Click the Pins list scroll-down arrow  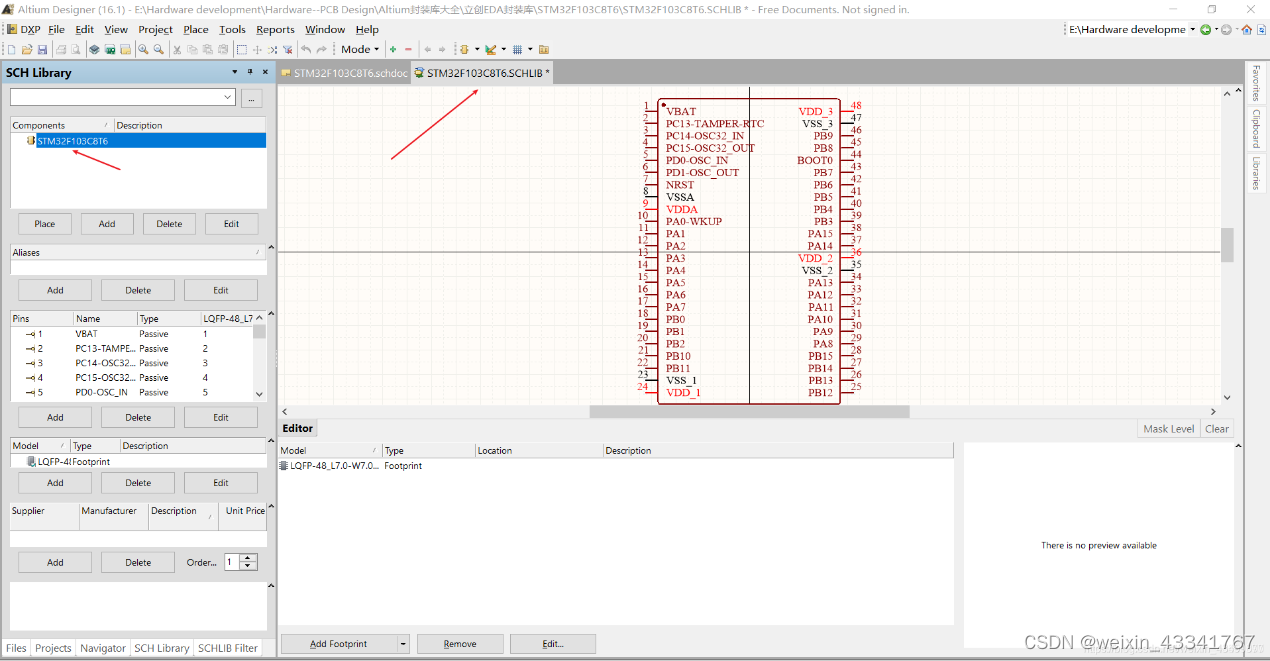click(260, 395)
